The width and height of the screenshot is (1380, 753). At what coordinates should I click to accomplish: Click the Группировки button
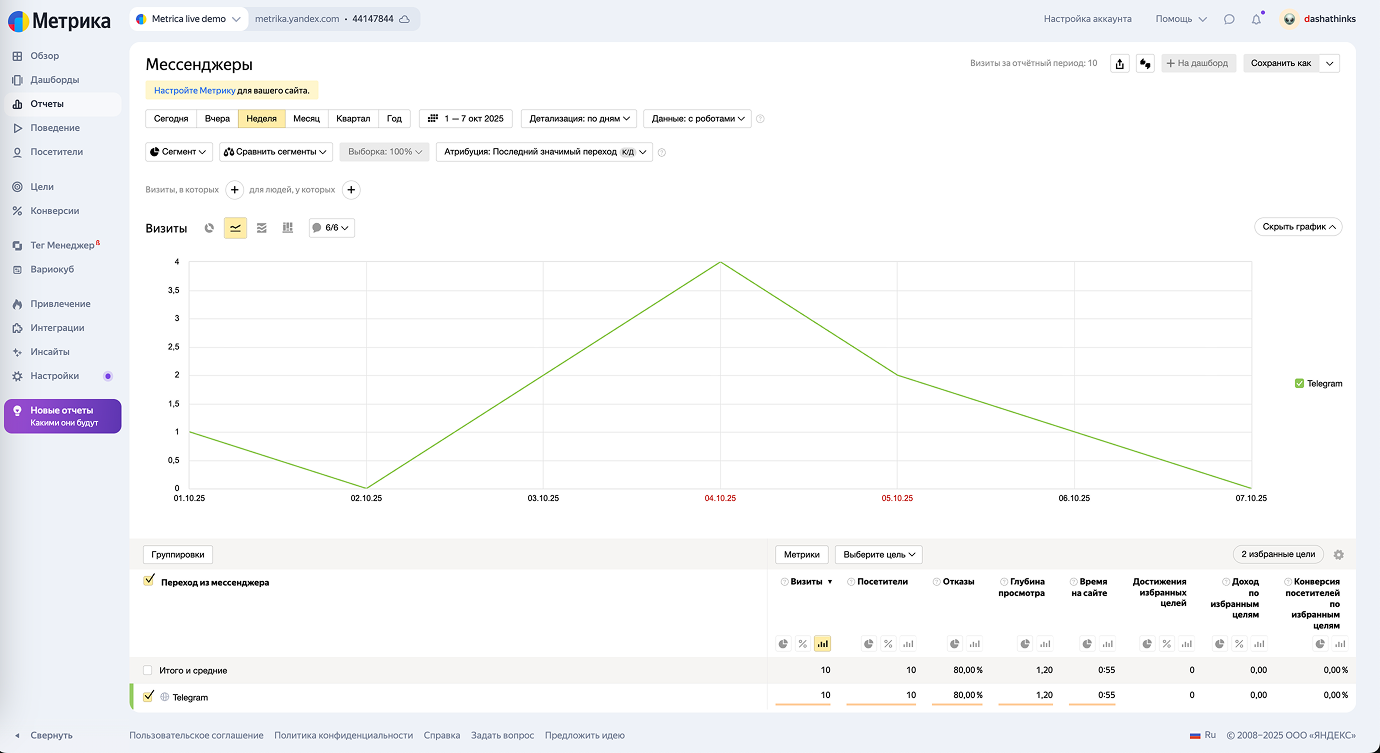(179, 554)
